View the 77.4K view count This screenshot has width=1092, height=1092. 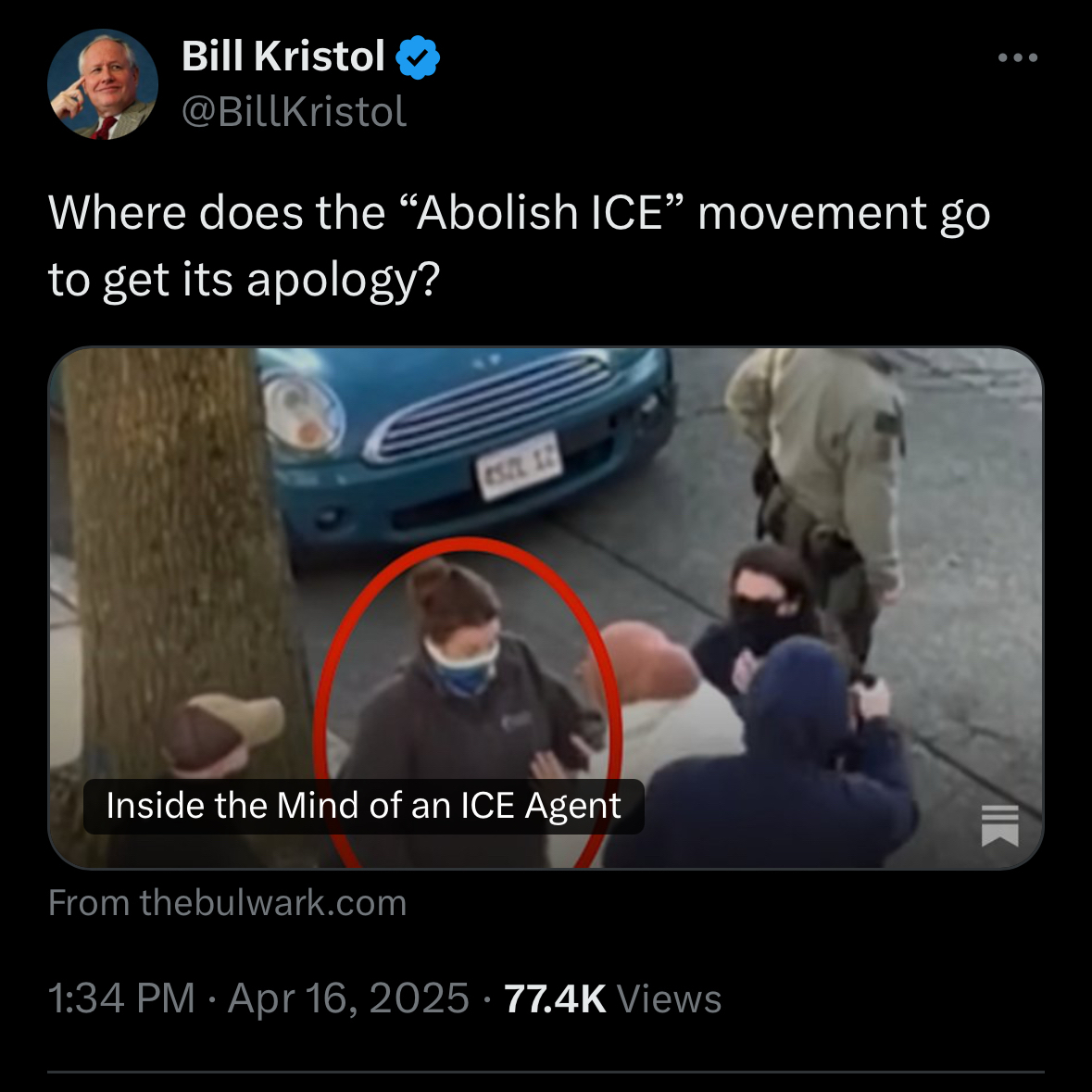pyautogui.click(x=555, y=998)
